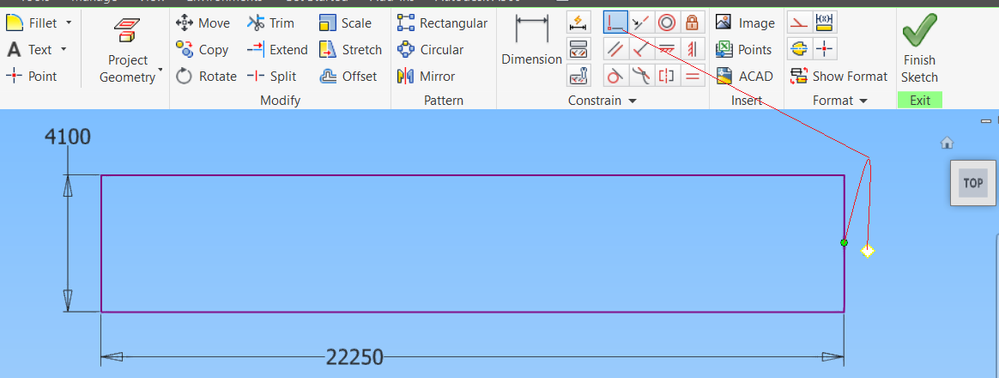Activate the Split tool
This screenshot has width=999, height=378.
pos(272,76)
